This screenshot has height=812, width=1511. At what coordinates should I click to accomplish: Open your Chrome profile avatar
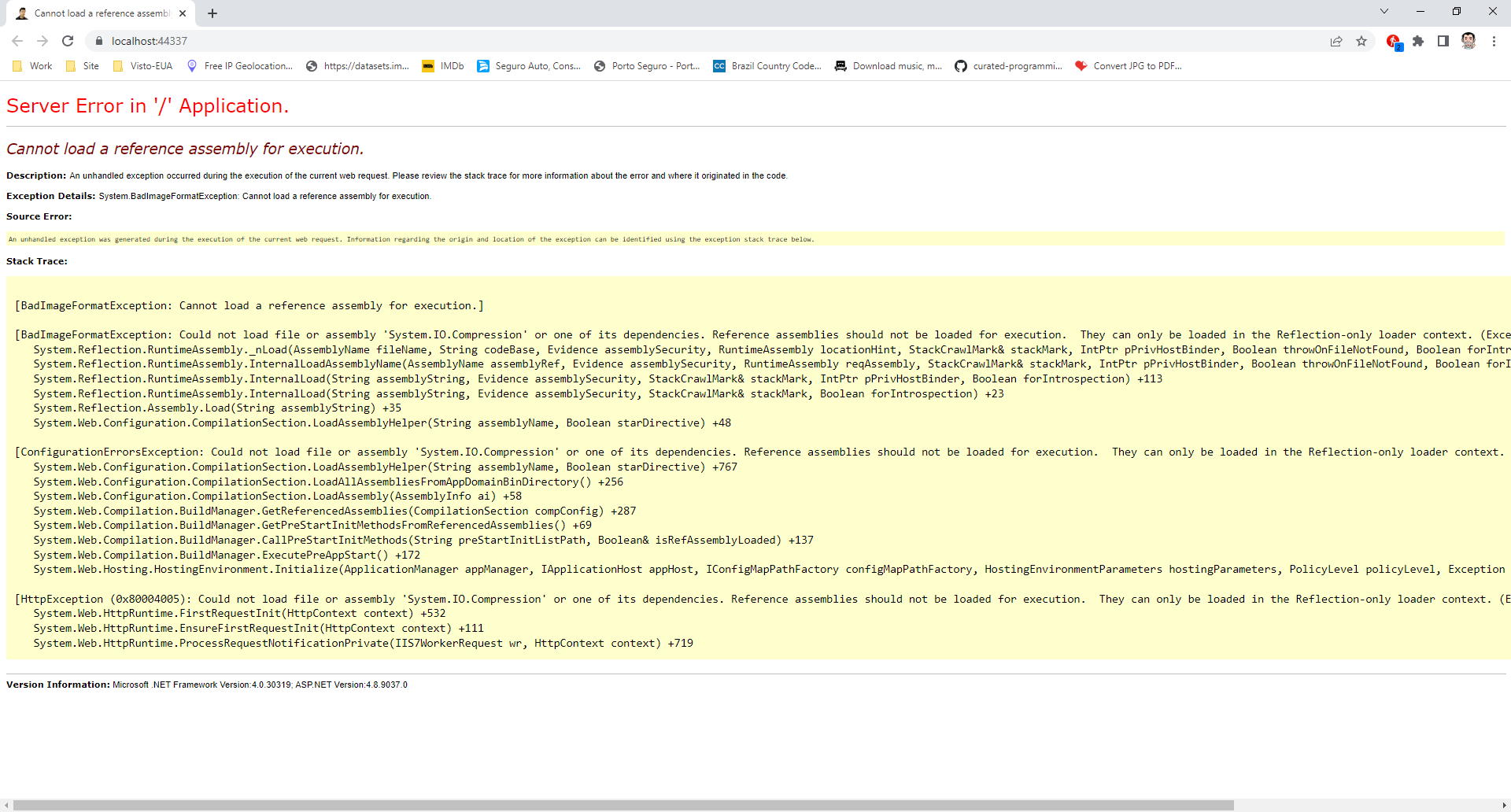tap(1469, 41)
